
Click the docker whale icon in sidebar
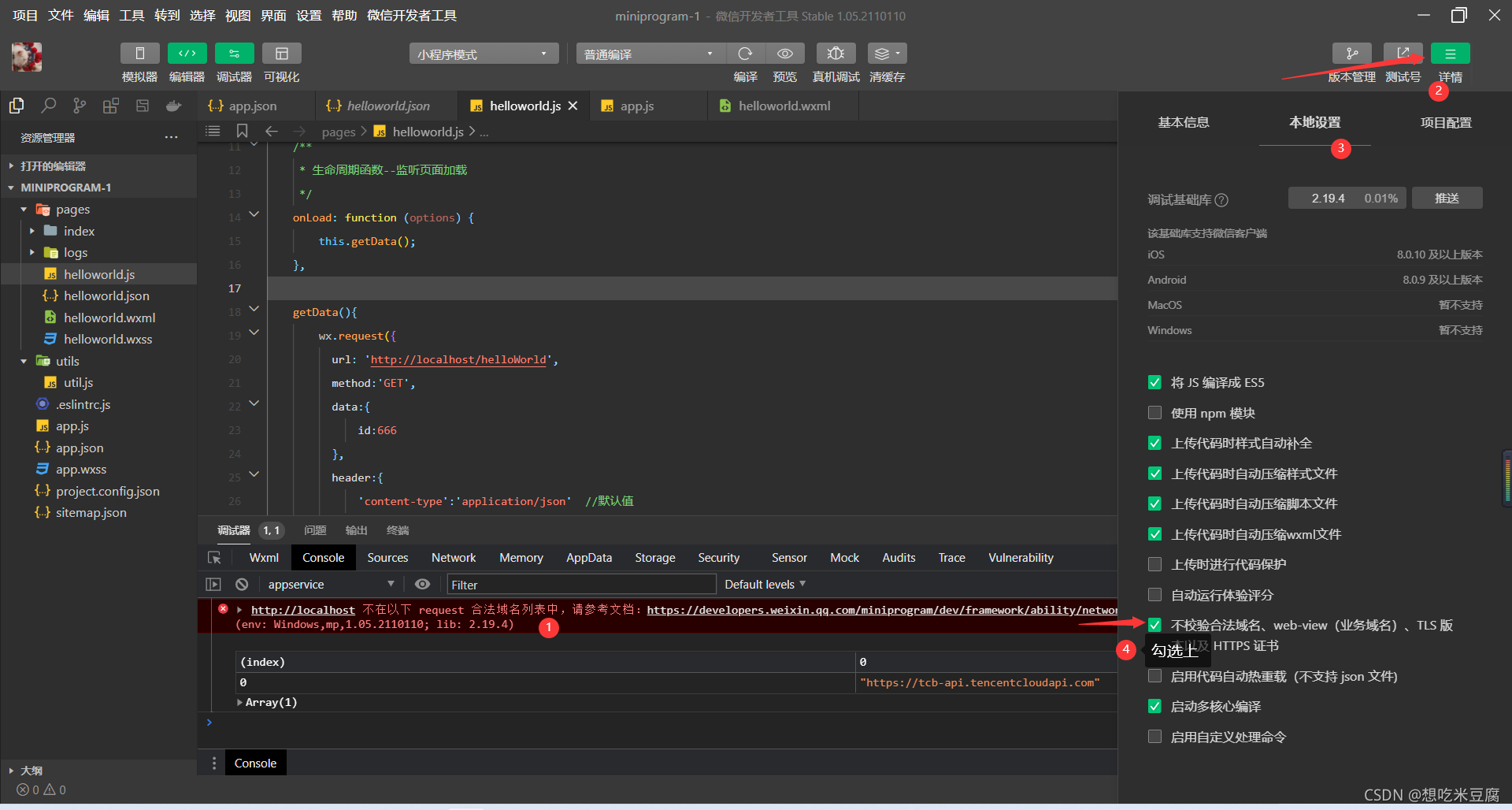click(x=173, y=106)
